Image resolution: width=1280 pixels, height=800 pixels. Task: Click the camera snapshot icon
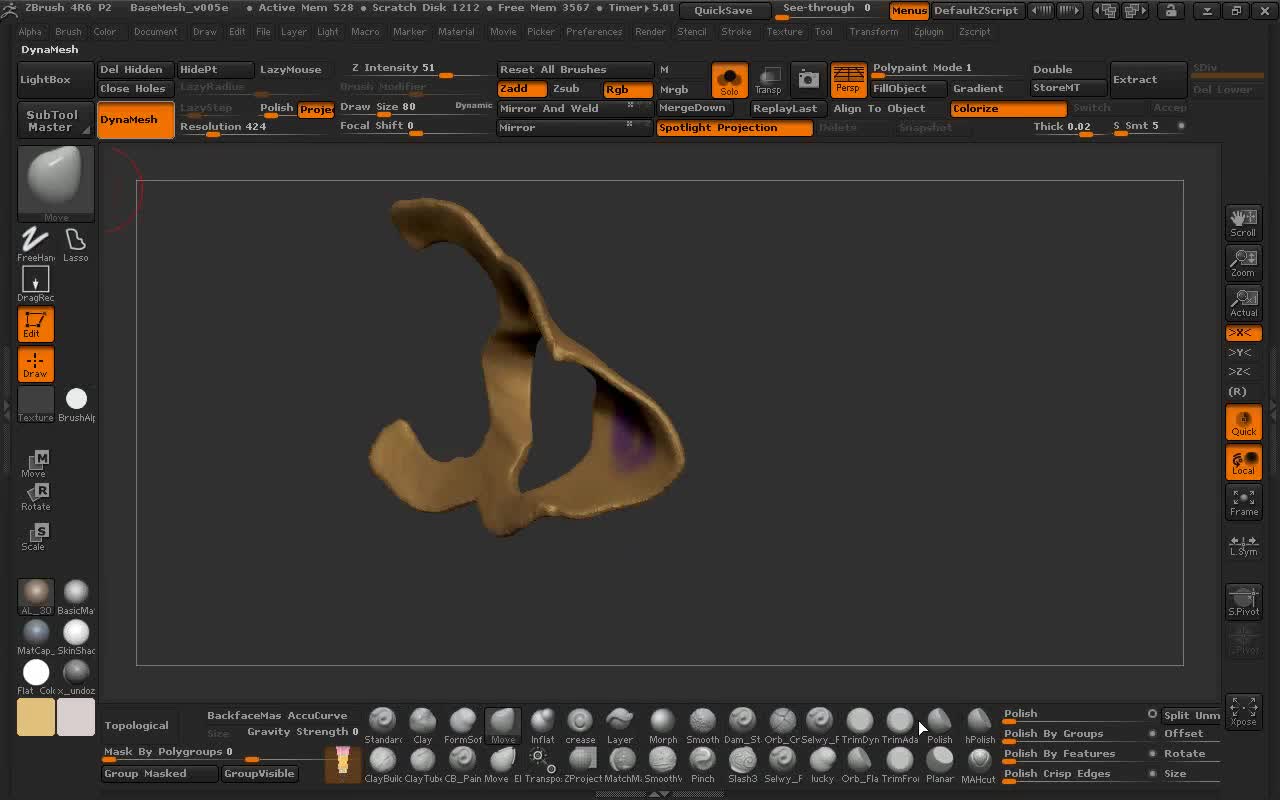click(808, 79)
